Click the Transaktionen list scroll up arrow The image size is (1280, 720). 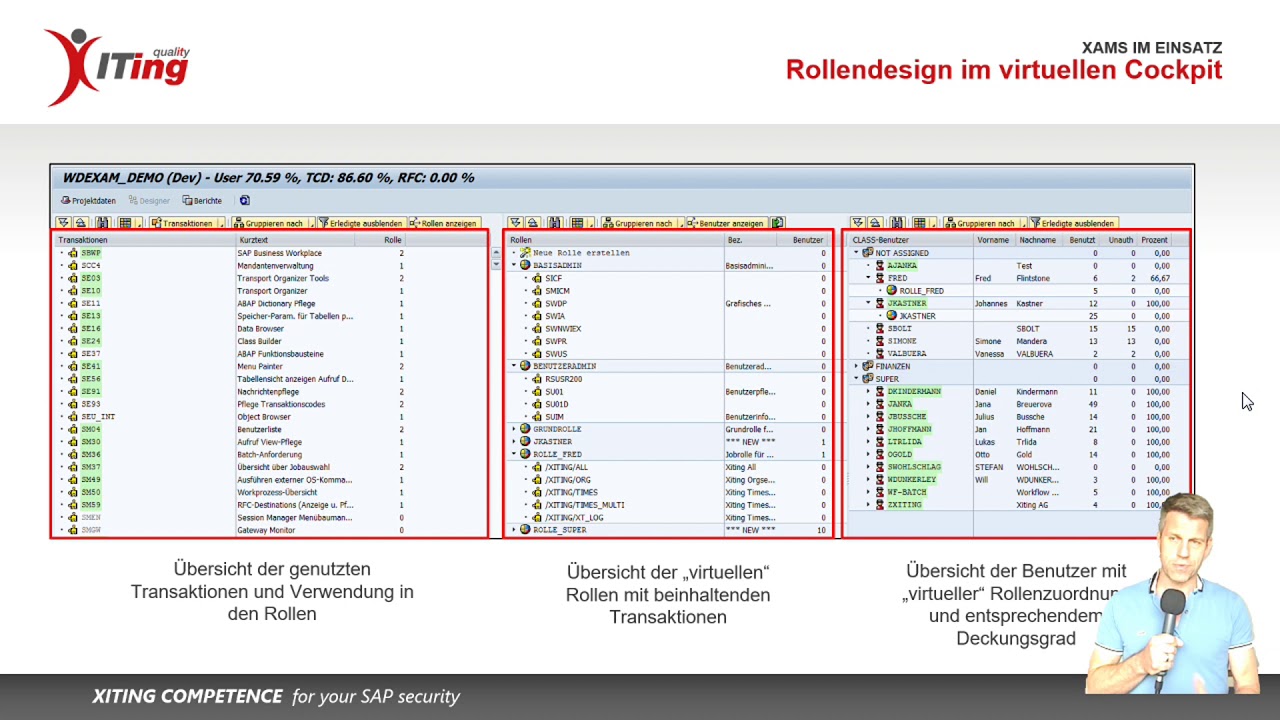[x=496, y=254]
